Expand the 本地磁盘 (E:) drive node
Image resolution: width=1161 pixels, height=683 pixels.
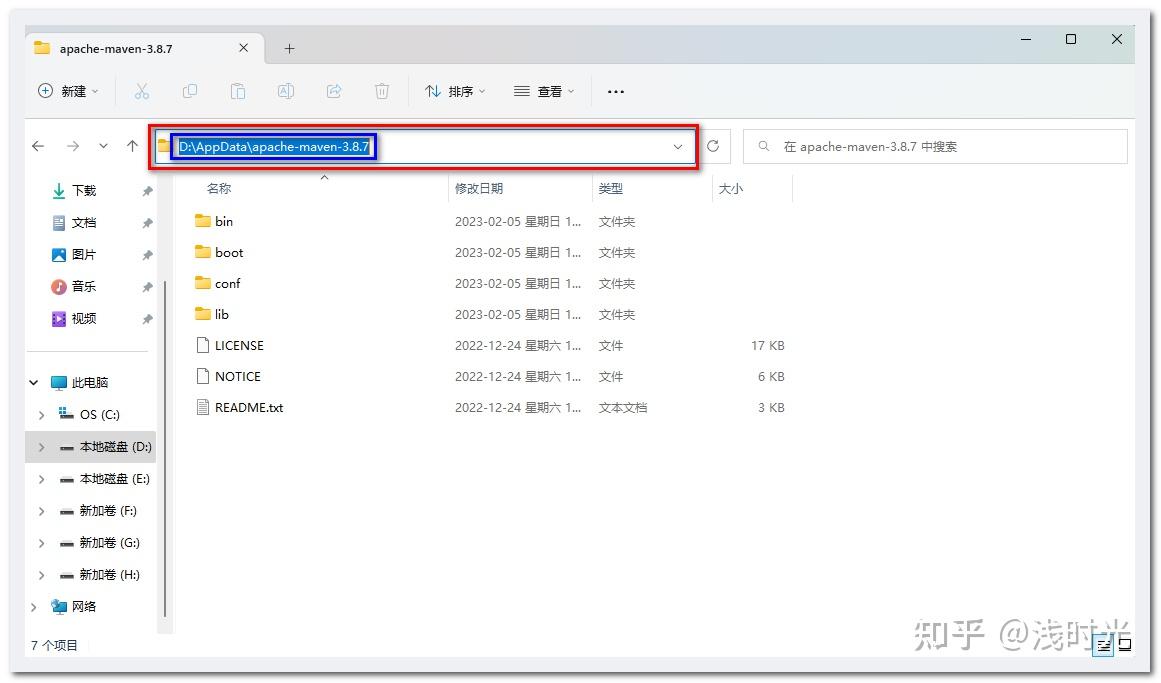point(41,479)
